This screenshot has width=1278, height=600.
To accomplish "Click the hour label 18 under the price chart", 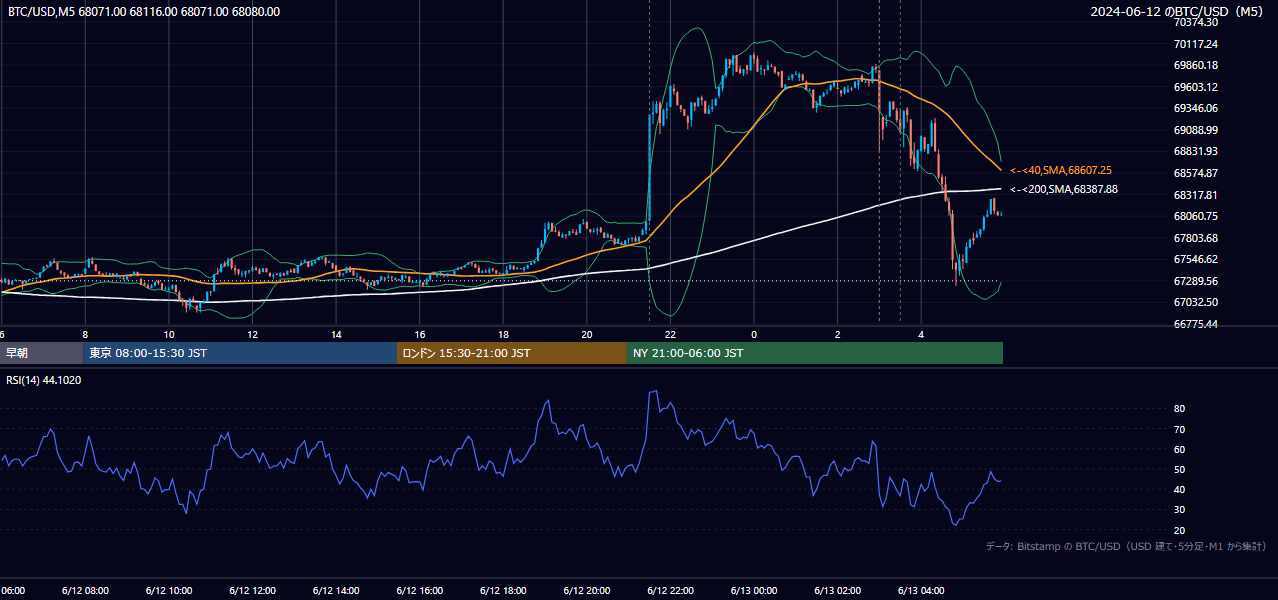I will [504, 334].
